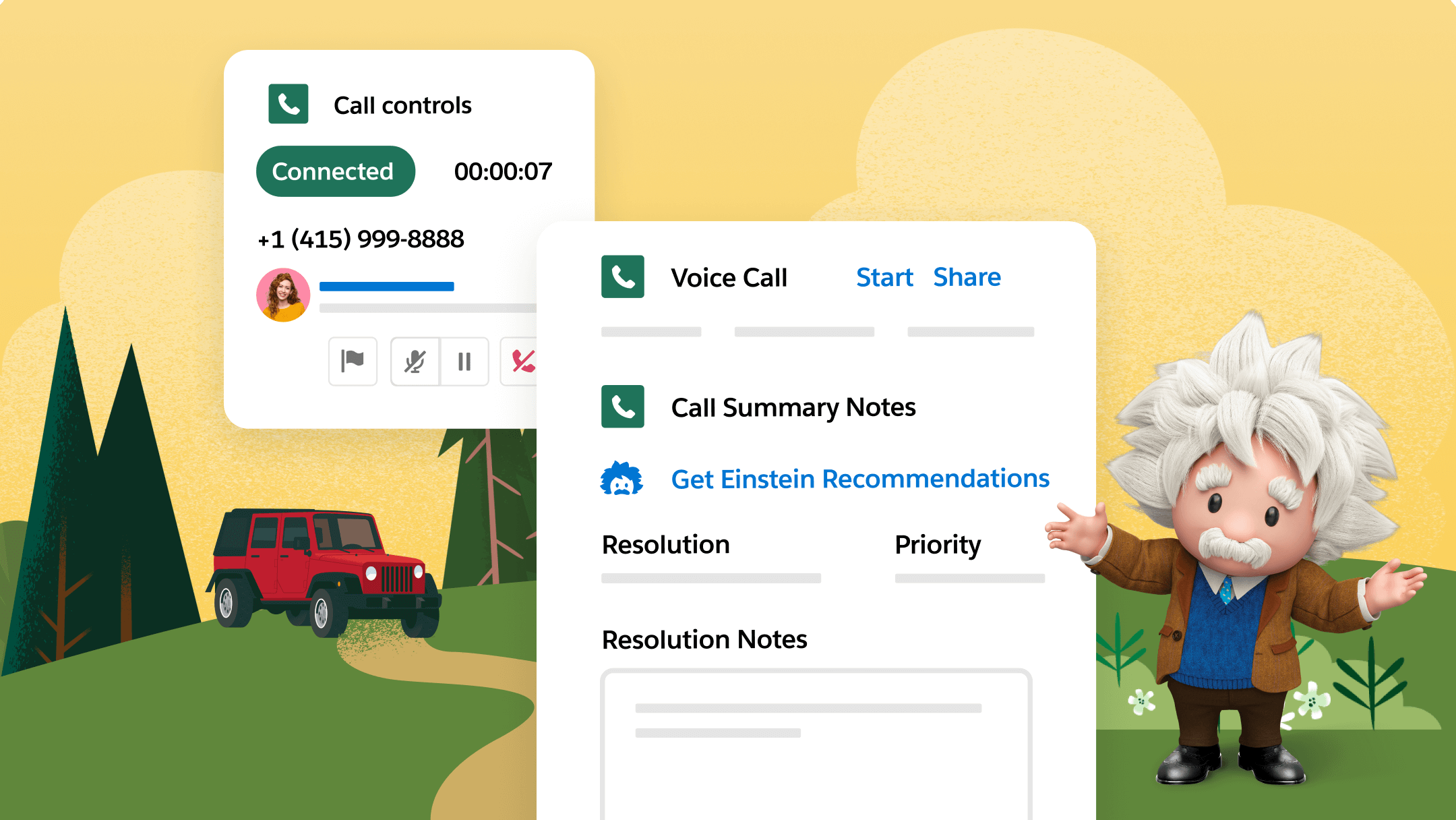The image size is (1456, 820).
Task: Click the Einstein recommendations icon
Action: pos(621,479)
